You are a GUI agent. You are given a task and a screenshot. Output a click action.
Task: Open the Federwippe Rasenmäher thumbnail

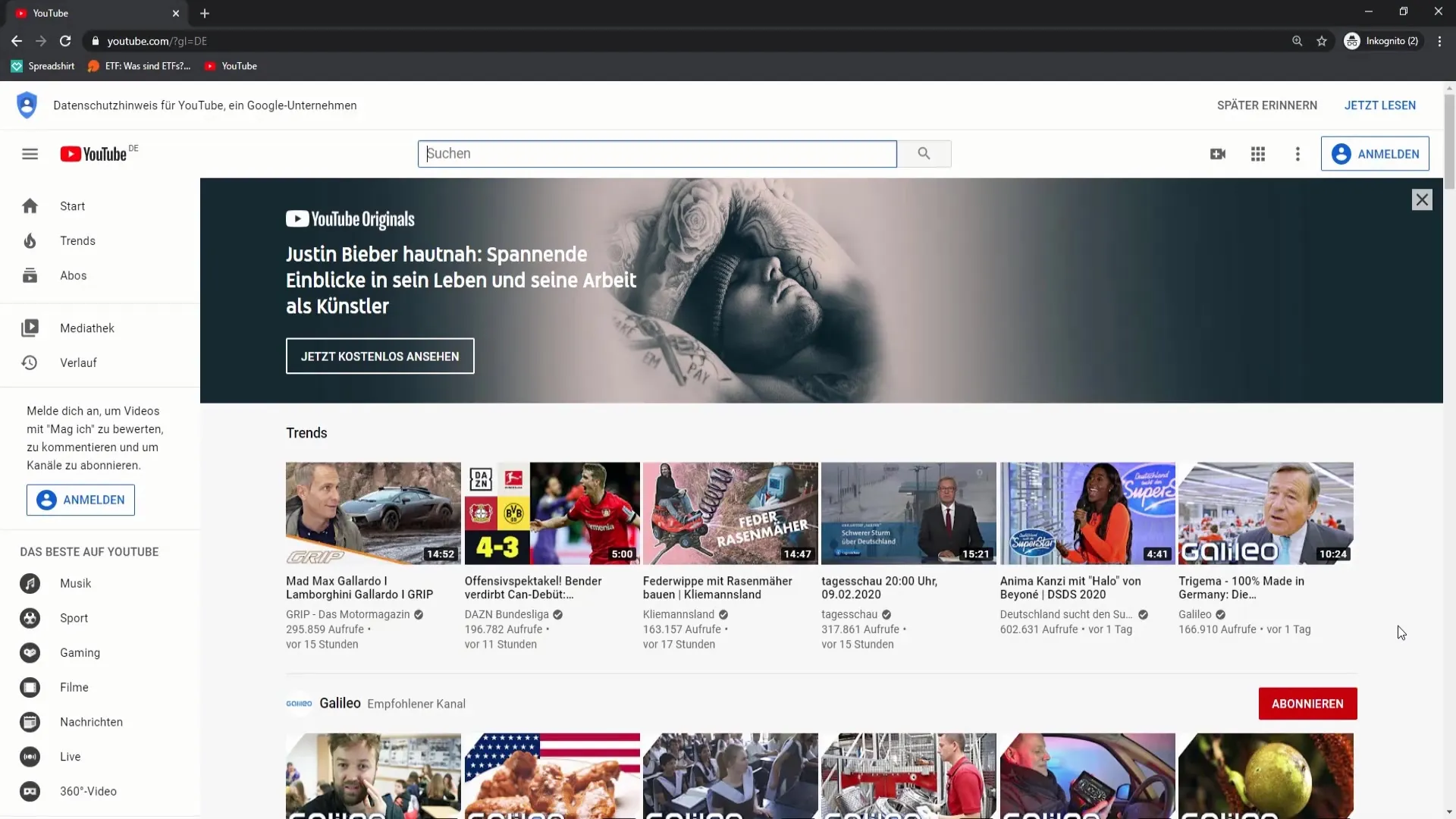tap(730, 513)
